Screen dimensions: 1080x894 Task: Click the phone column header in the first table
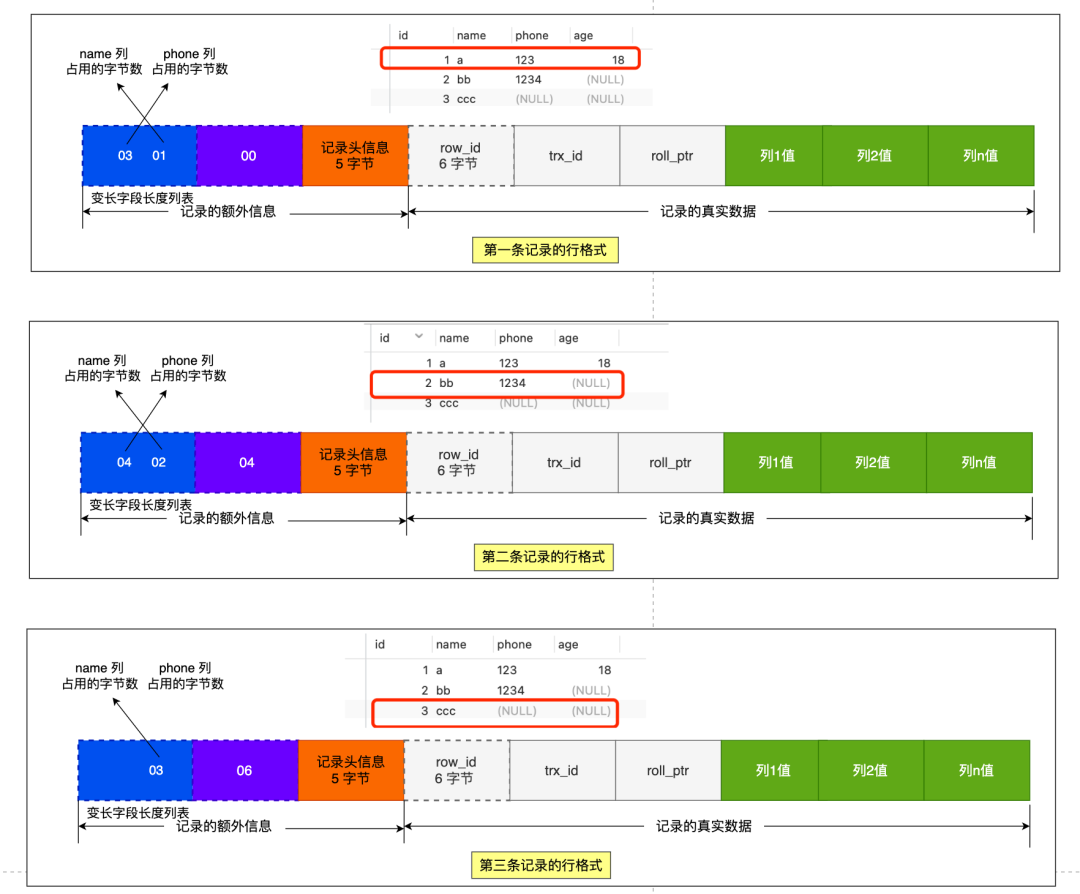[x=532, y=35]
